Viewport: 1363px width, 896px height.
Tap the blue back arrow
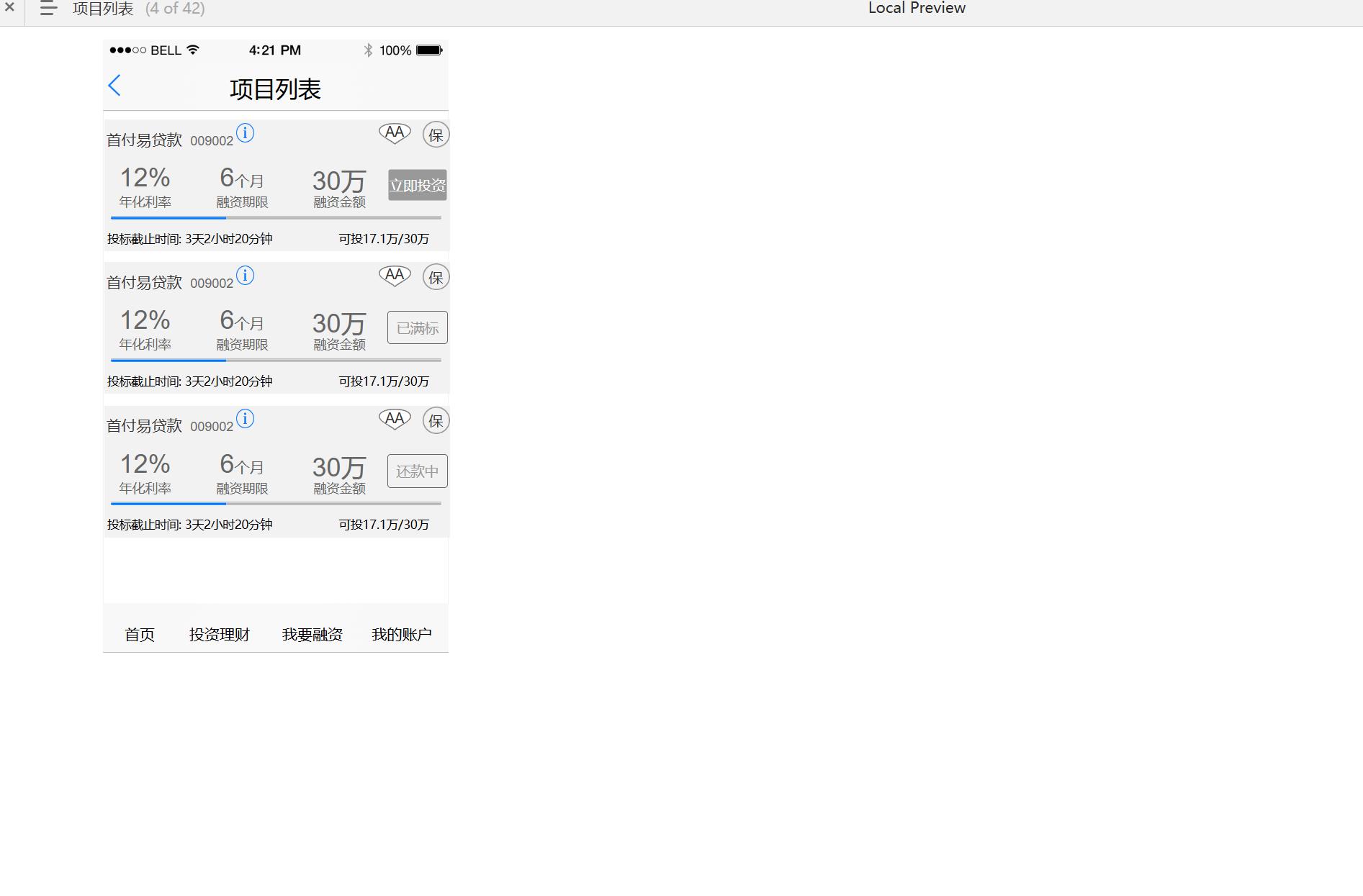(x=114, y=86)
